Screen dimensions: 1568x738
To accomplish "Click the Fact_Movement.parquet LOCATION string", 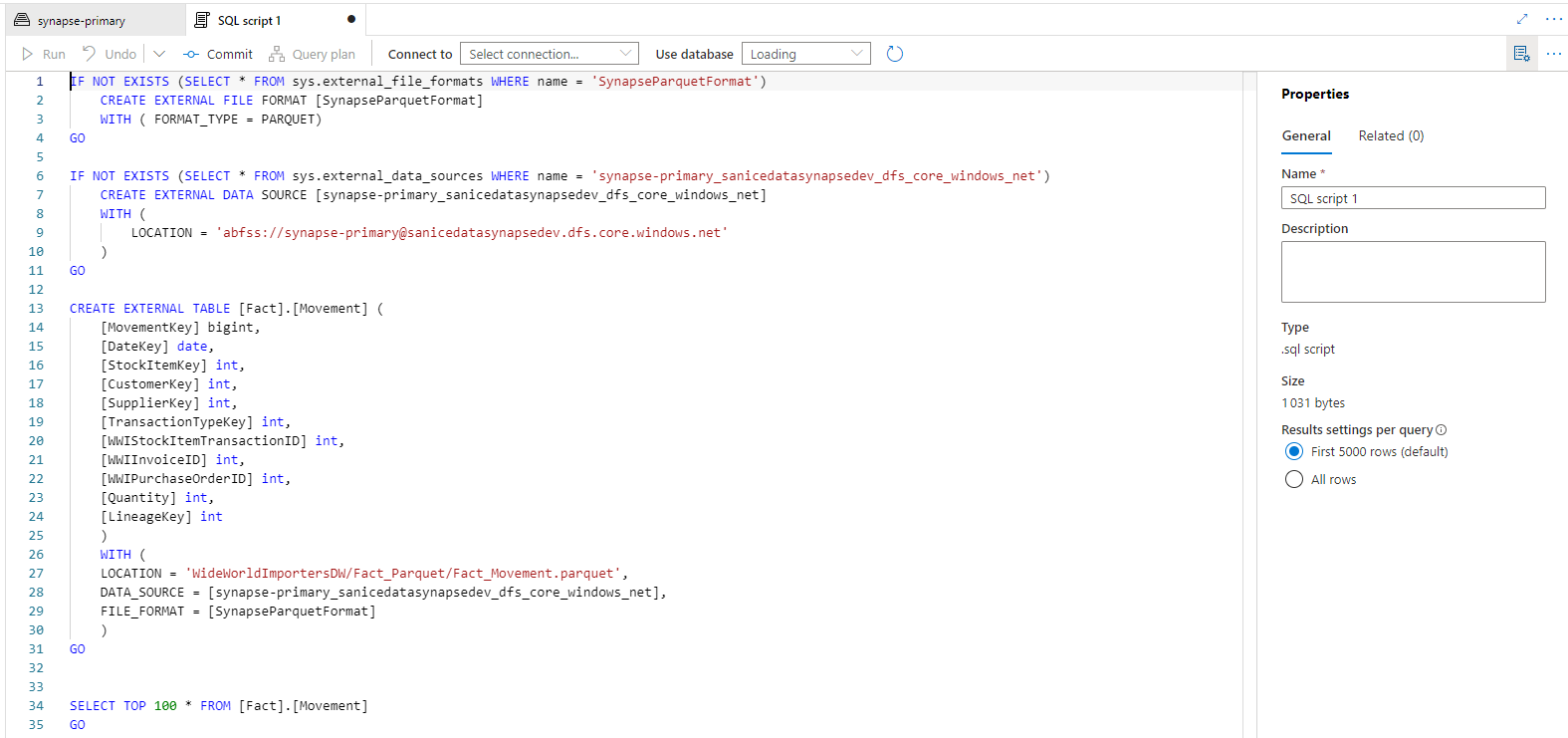I will [x=403, y=573].
